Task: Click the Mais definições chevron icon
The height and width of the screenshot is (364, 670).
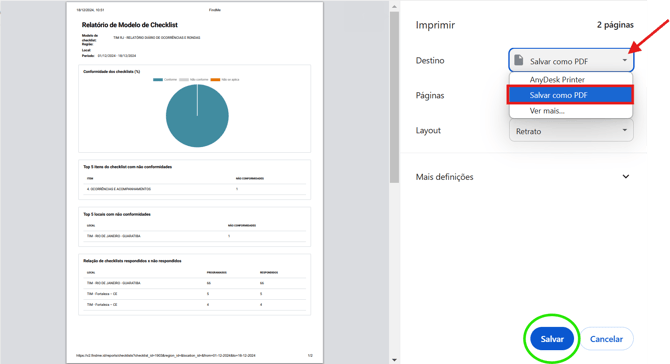Action: (x=626, y=176)
